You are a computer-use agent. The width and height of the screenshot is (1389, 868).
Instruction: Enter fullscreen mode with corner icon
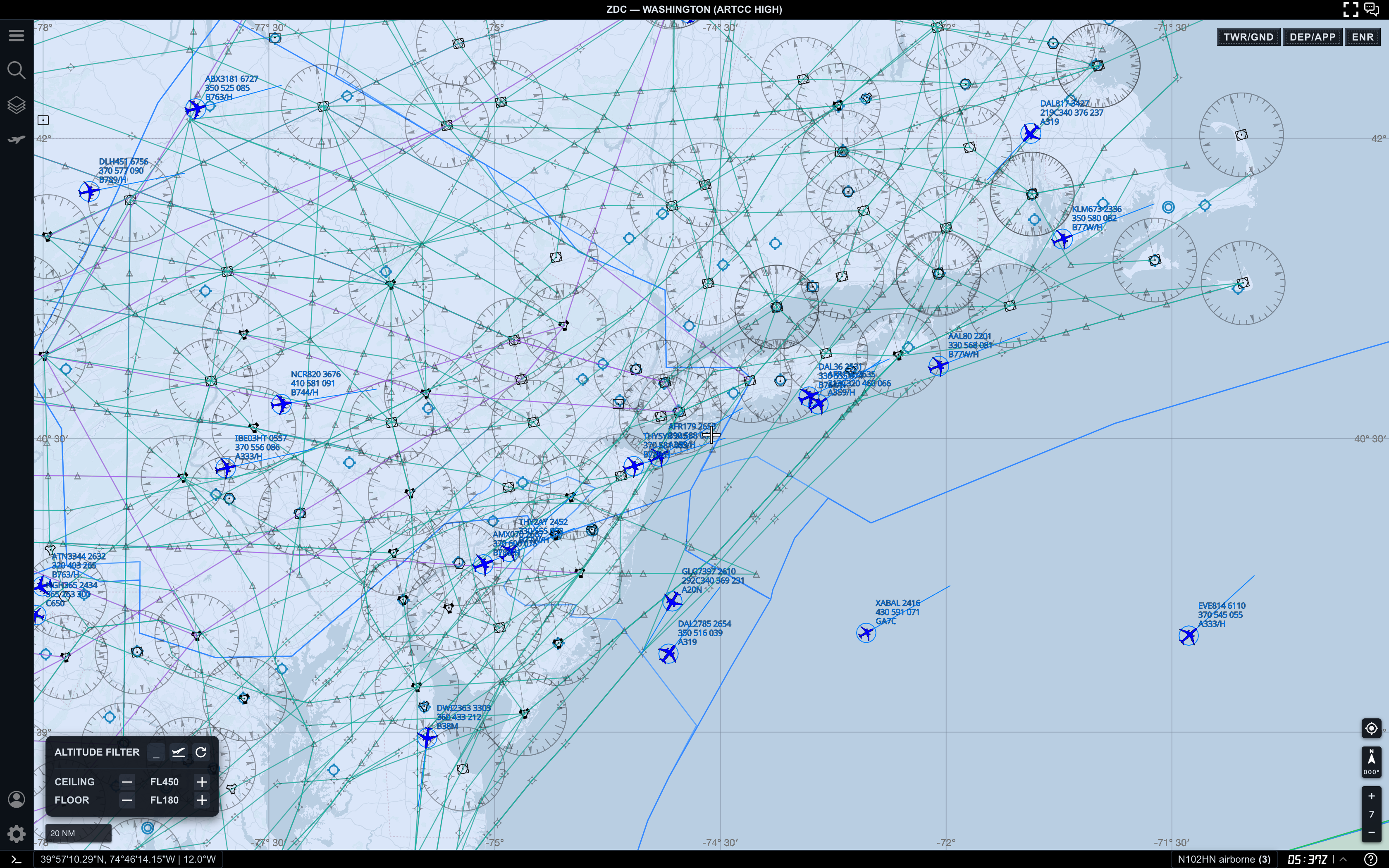point(1351,9)
